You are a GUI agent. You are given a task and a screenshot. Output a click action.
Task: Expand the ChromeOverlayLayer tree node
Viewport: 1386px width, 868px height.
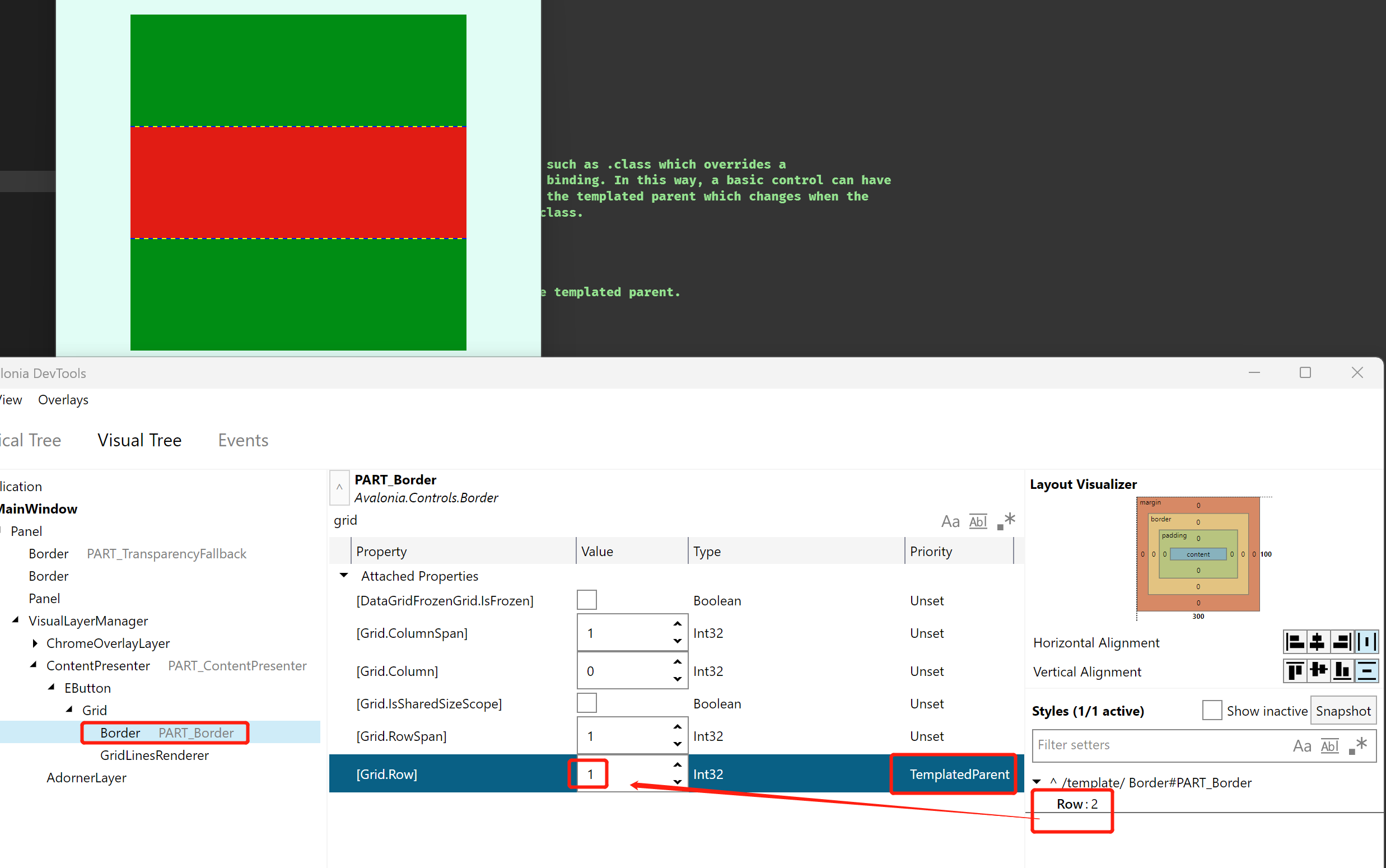(x=35, y=643)
